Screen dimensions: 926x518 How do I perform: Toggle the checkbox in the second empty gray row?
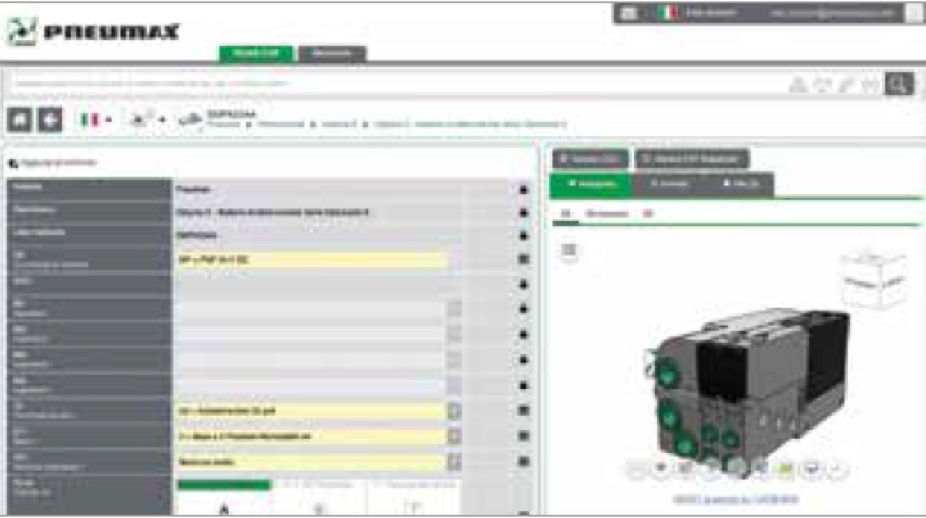(x=454, y=335)
